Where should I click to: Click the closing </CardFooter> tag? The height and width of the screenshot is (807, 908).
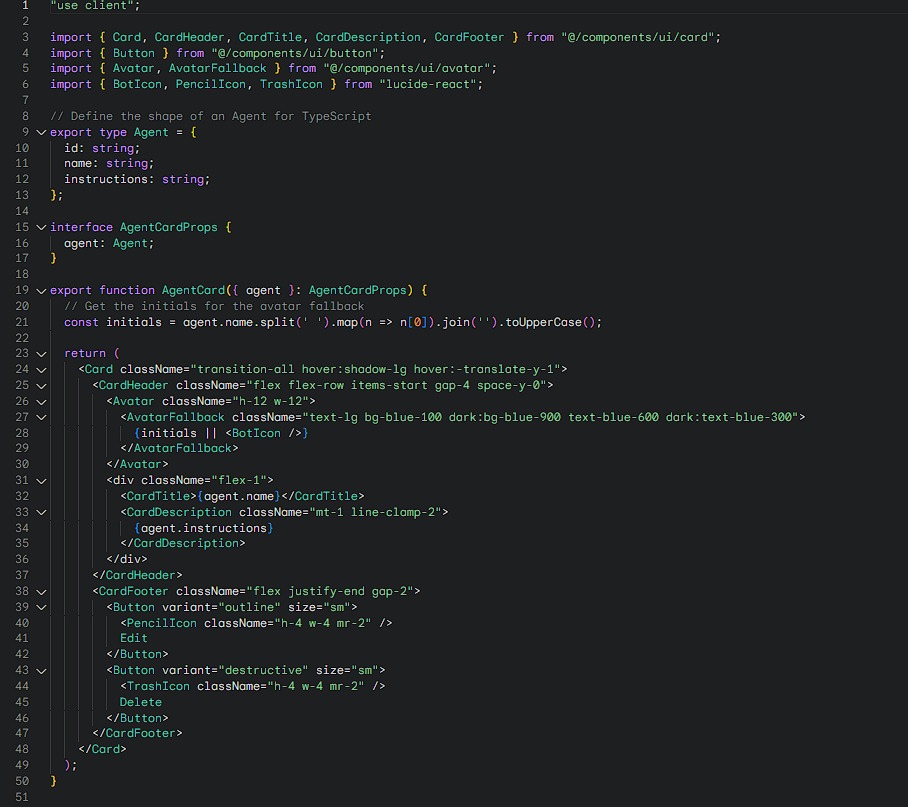pos(137,733)
